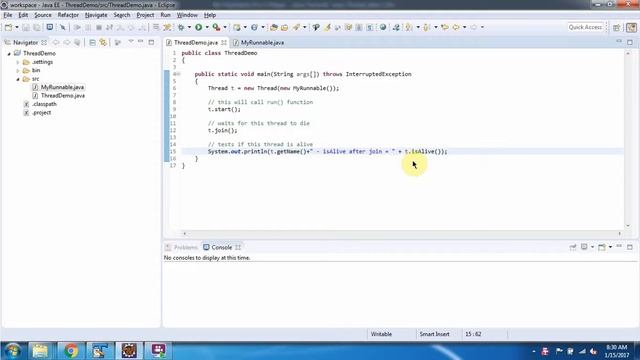Open the Window menu
The width and height of the screenshot is (640, 360).
[187, 15]
